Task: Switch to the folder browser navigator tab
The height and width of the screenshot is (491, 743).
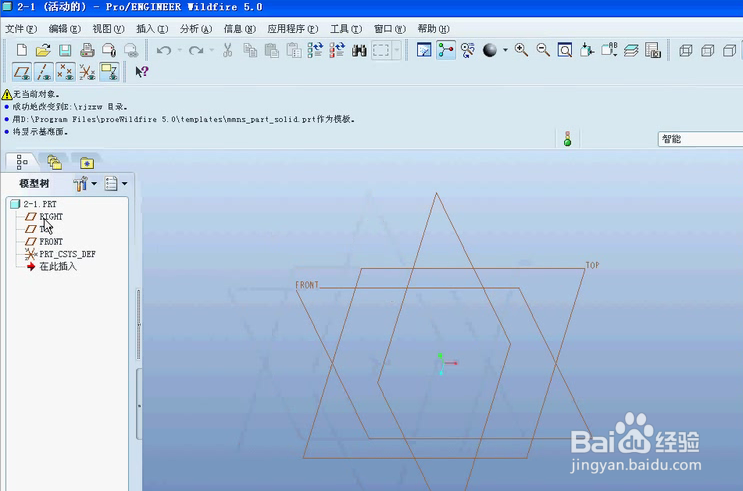Action: point(54,163)
